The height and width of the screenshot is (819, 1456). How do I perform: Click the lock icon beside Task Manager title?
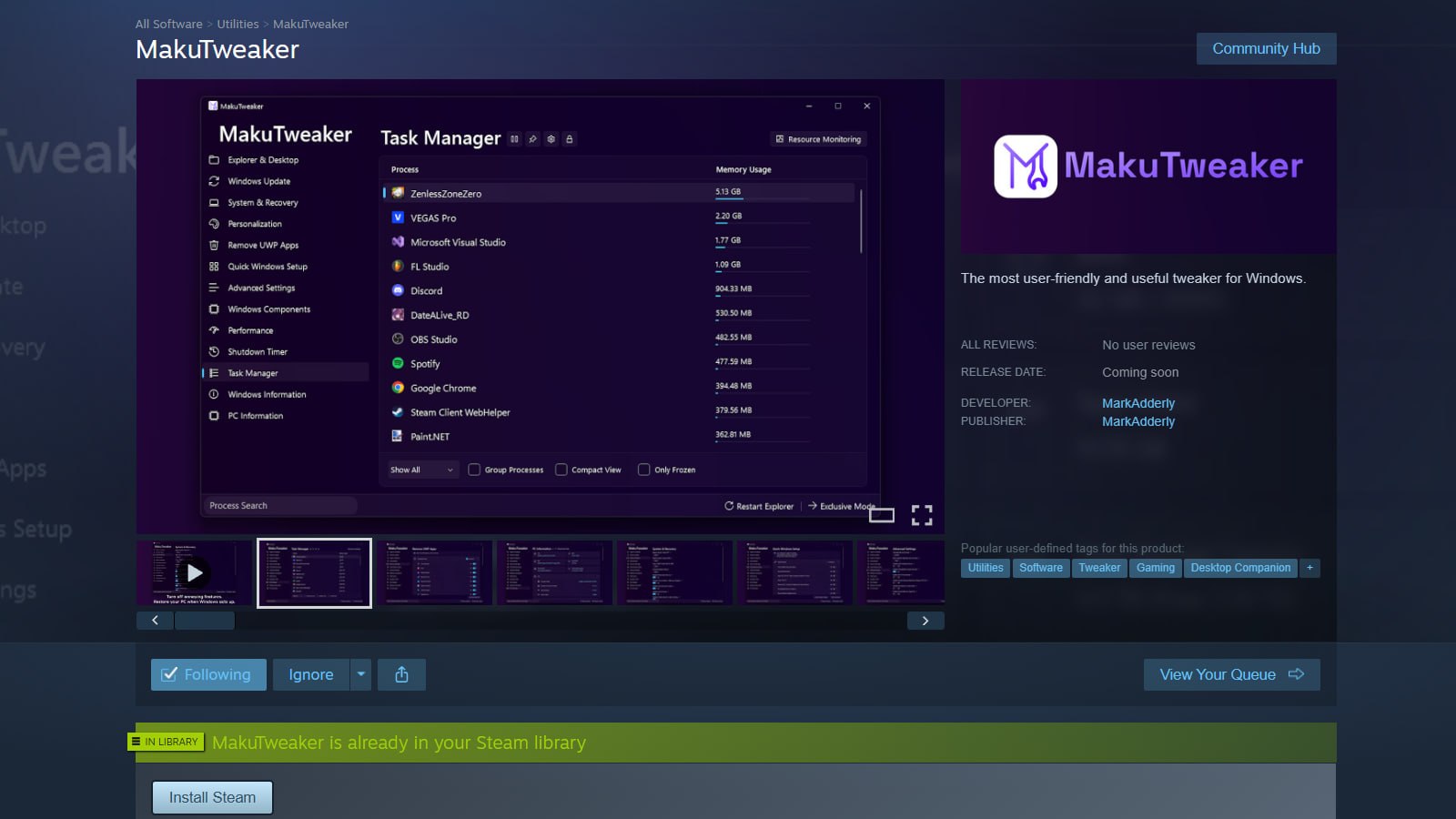pyautogui.click(x=570, y=139)
